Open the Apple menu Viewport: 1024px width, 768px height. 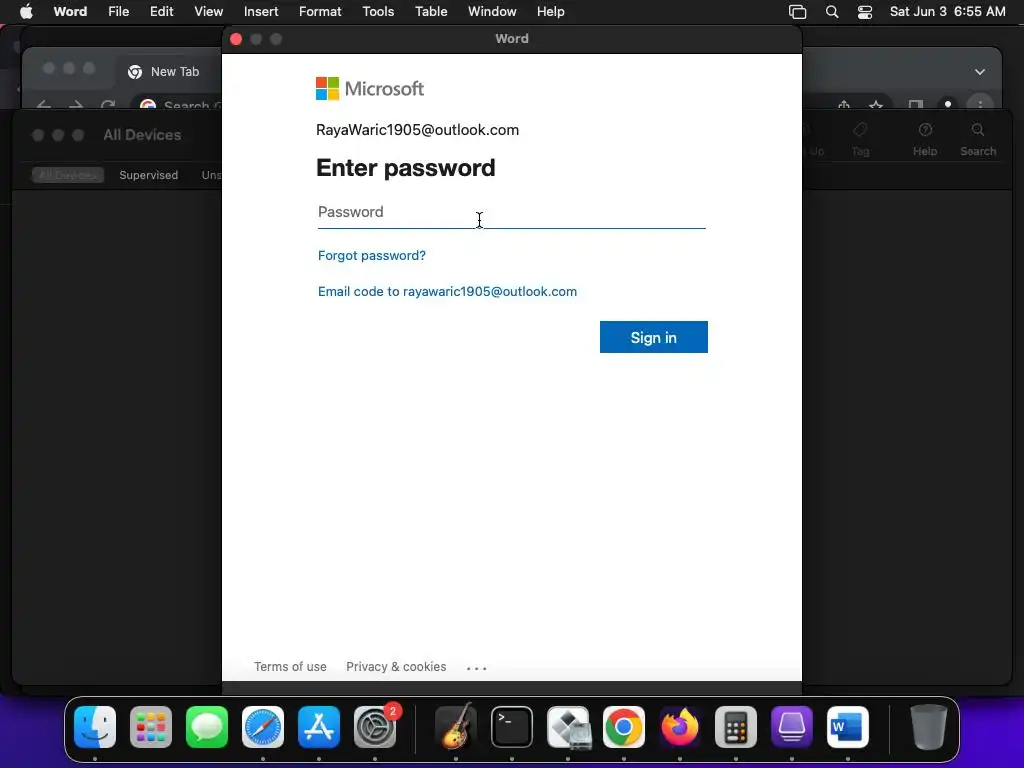coord(26,12)
